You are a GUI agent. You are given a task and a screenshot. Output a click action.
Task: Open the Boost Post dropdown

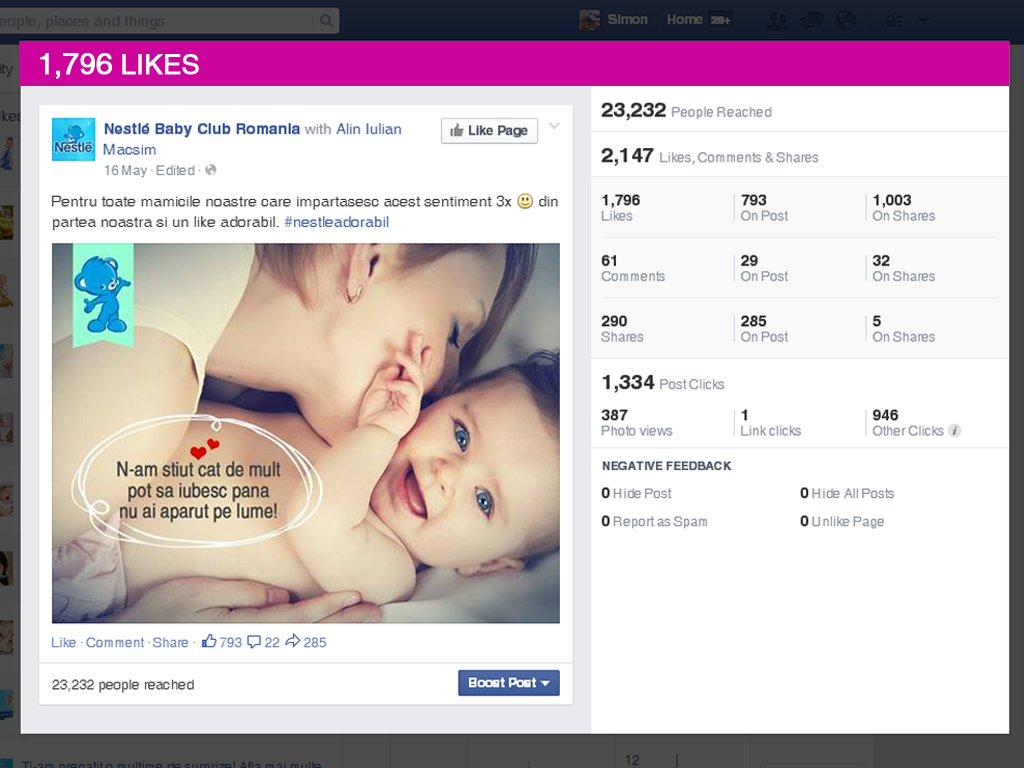[509, 683]
